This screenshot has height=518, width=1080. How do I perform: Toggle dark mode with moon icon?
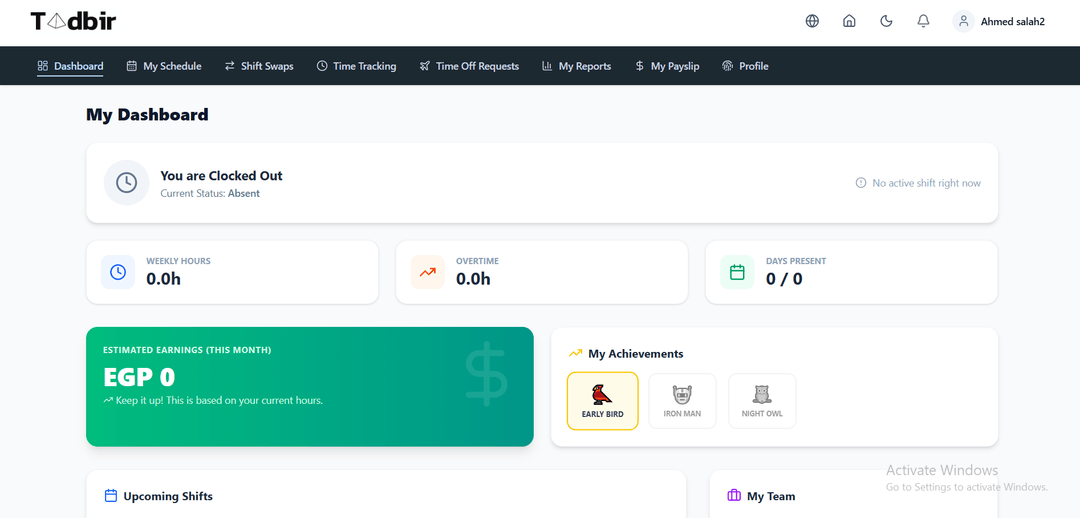tap(886, 21)
